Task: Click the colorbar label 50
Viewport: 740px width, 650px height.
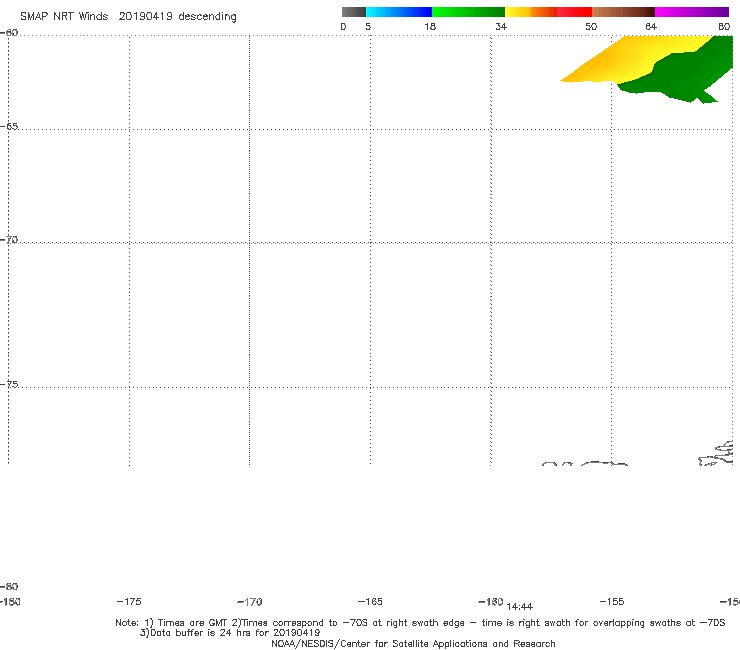Action: [591, 26]
